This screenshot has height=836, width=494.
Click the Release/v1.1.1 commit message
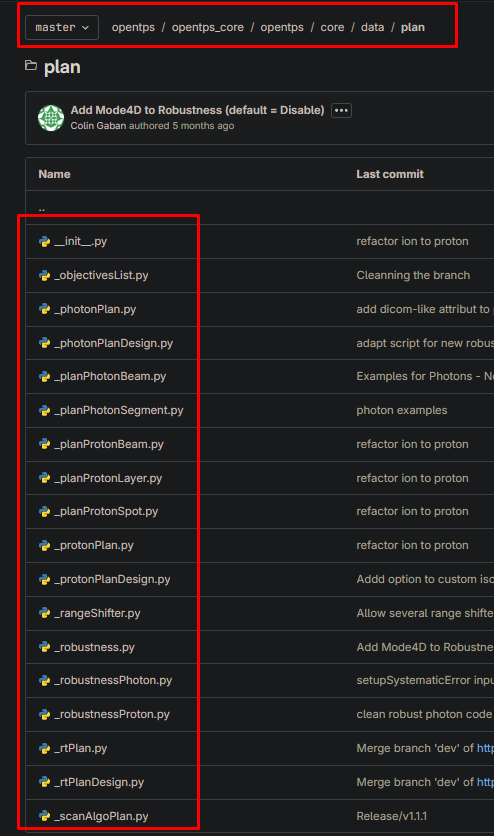click(391, 816)
